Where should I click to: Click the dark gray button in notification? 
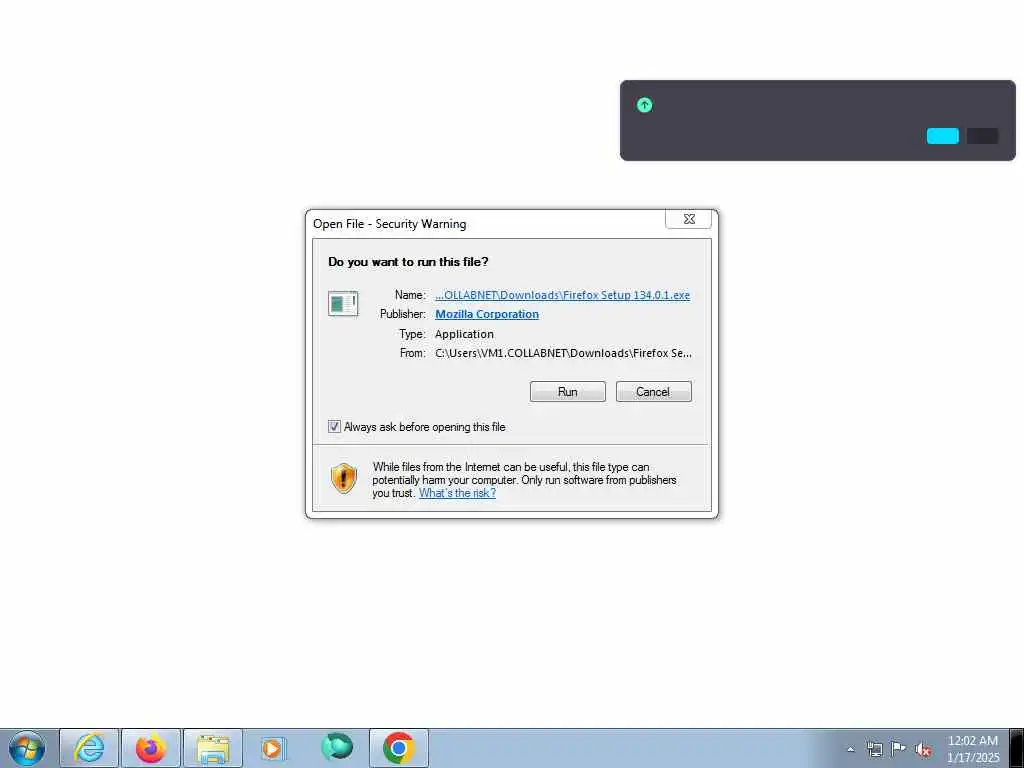982,136
